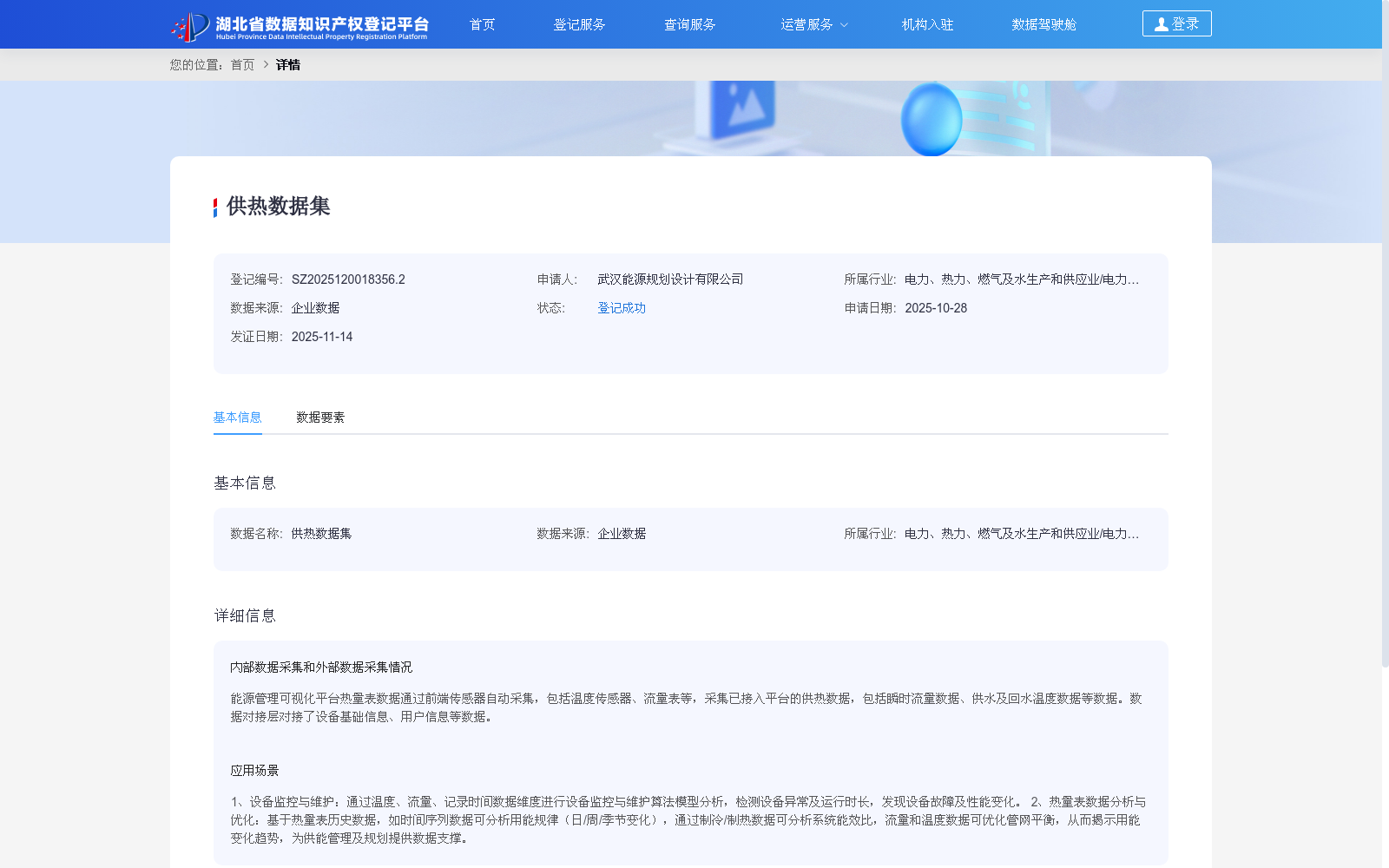Open the 数据驾驶舱 menu item
This screenshot has height=868, width=1389.
point(1043,24)
